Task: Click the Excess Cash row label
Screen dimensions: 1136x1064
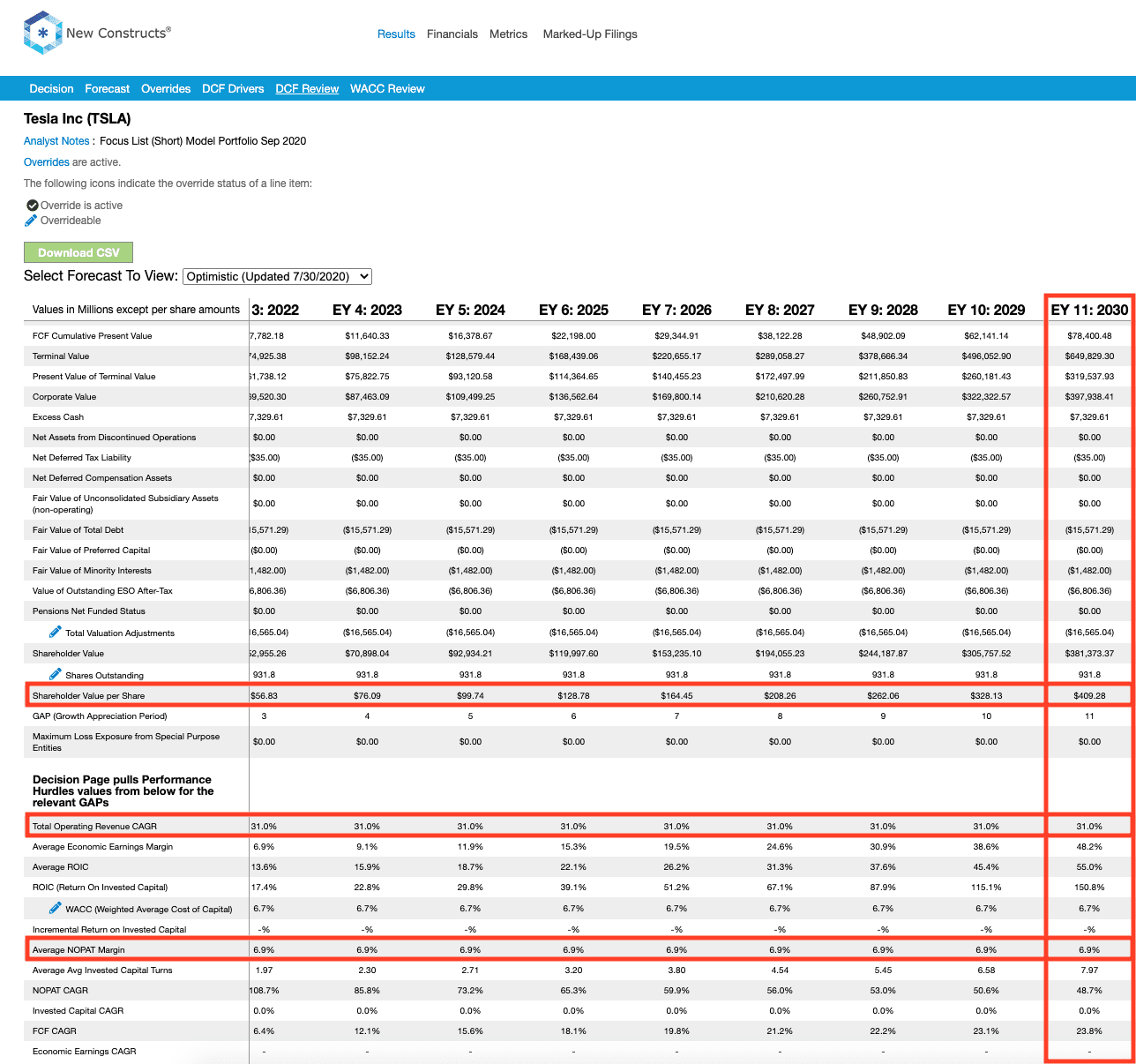Action: [58, 416]
